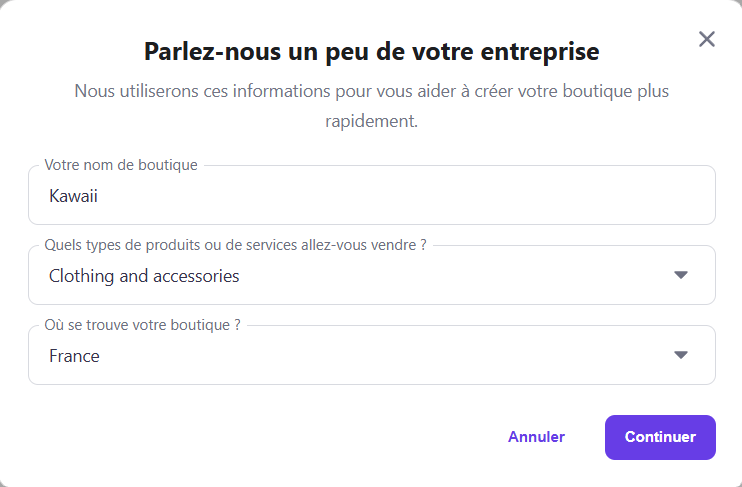Open the products or services type dropdown
742x487 pixels.
pyautogui.click(x=371, y=275)
